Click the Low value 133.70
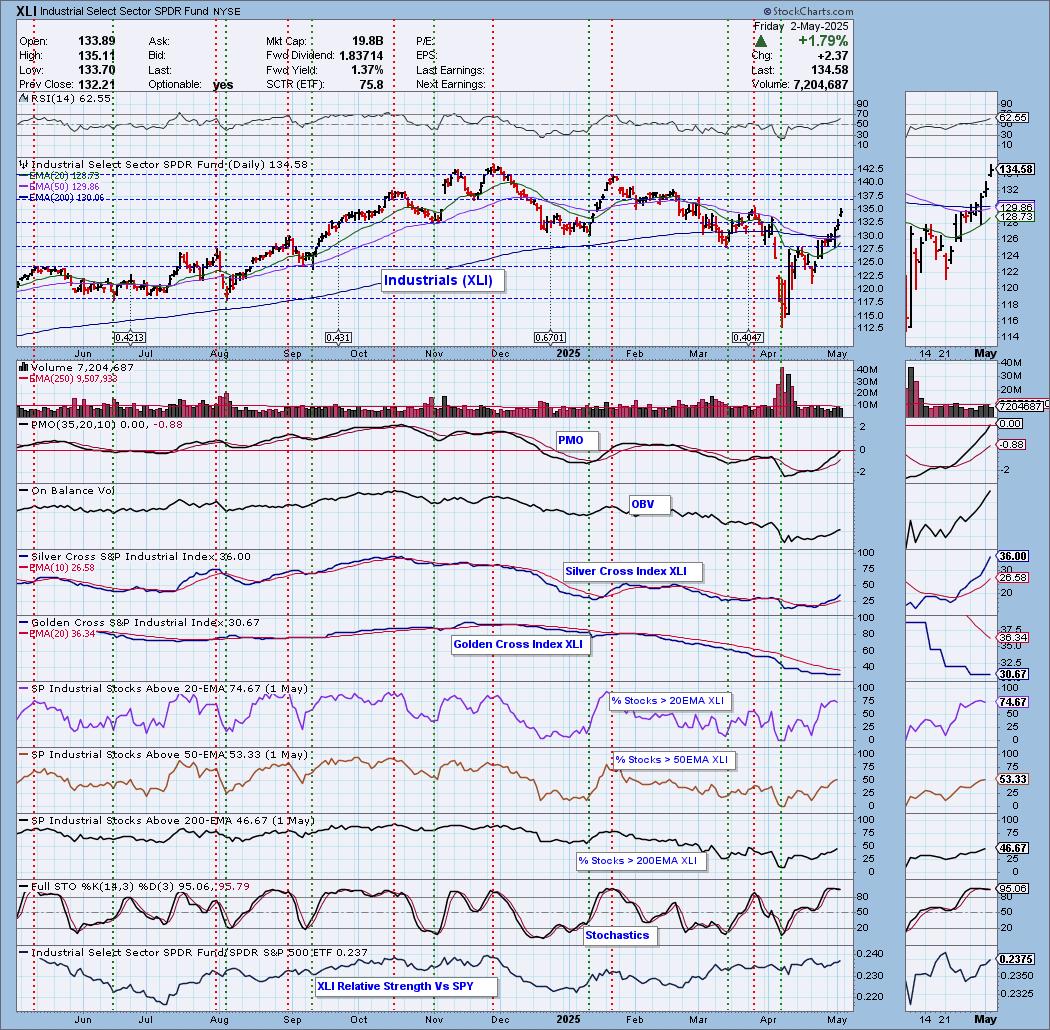The image size is (1050, 1030). coord(96,70)
